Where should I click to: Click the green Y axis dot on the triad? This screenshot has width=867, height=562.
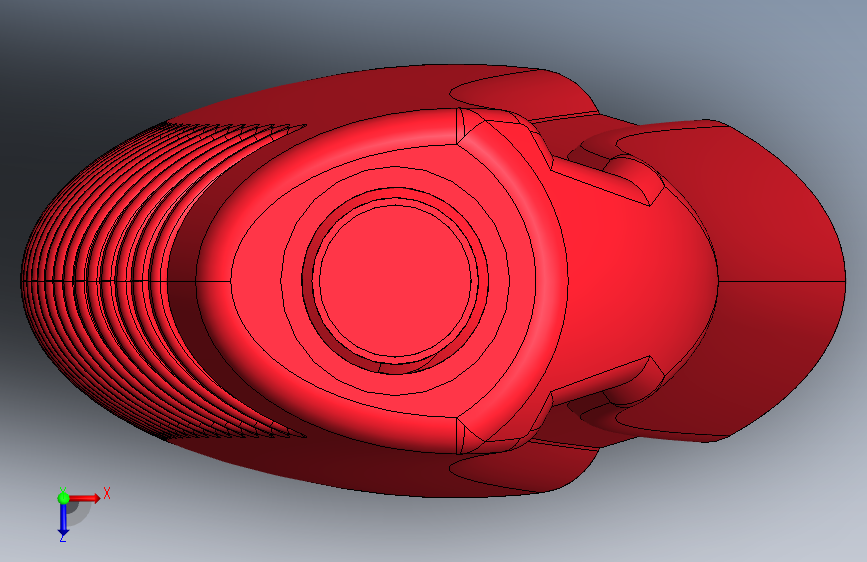coord(64,498)
